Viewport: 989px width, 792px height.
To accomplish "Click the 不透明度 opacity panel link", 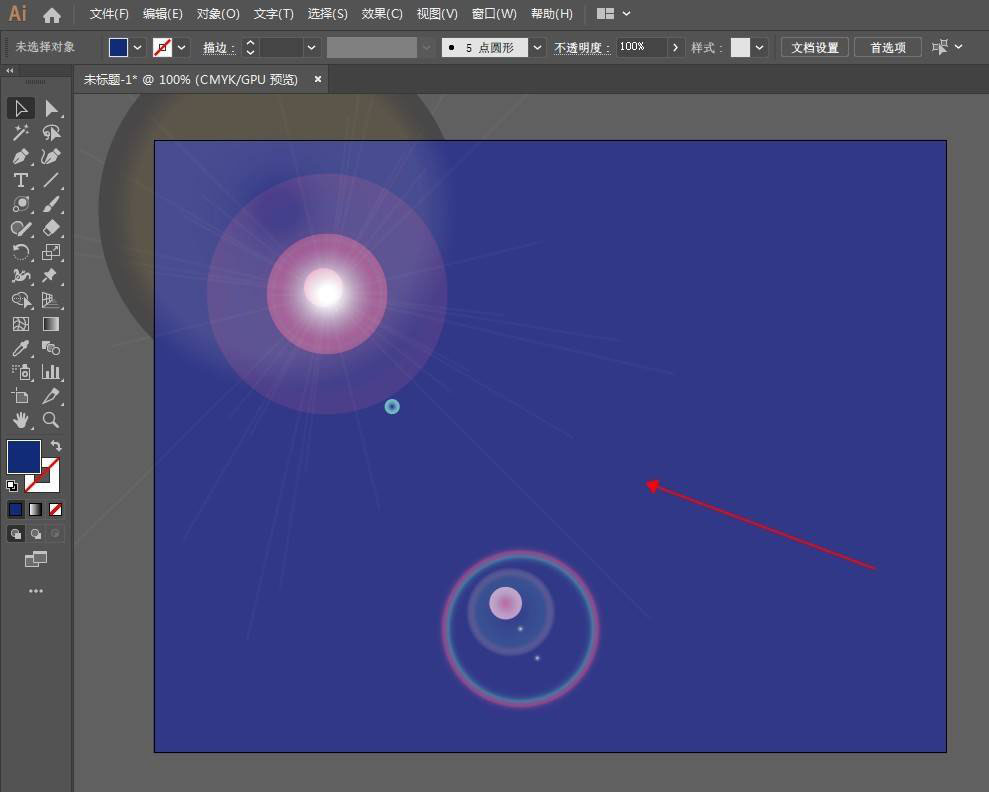I will pos(582,48).
